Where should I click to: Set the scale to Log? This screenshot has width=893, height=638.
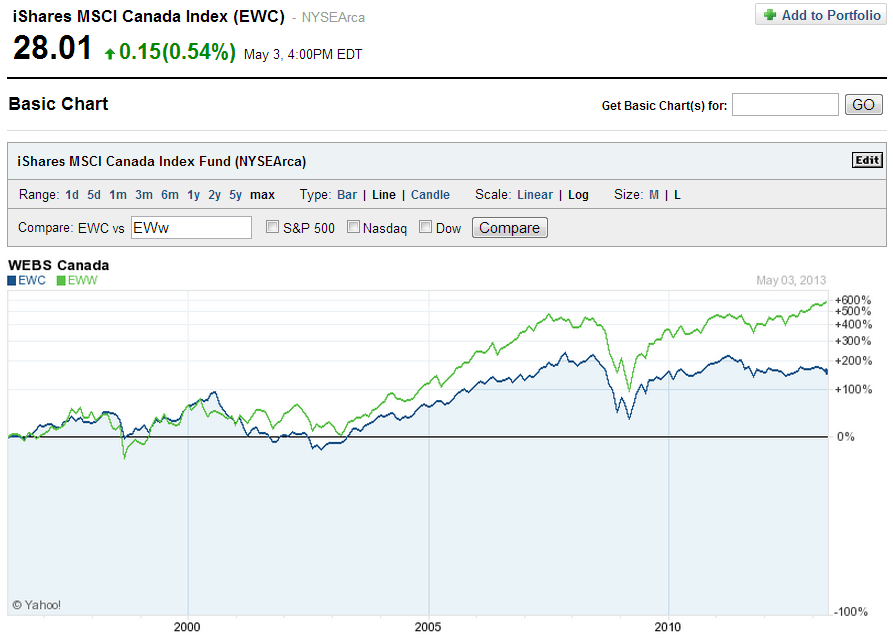(578, 195)
